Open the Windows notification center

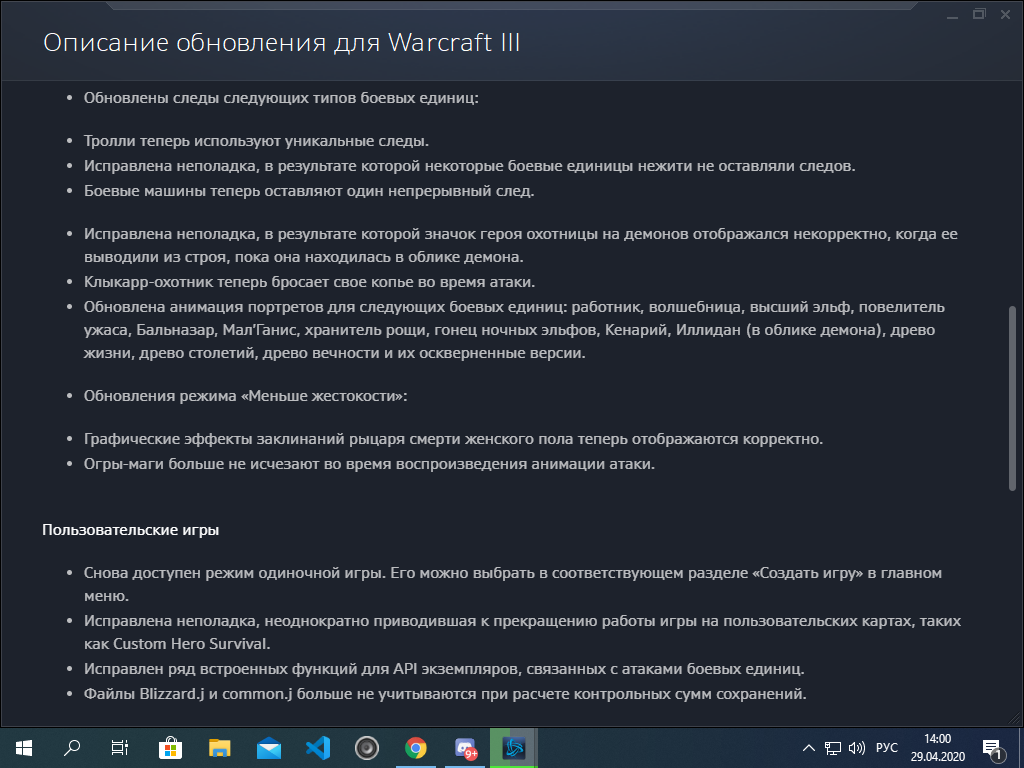pos(991,748)
